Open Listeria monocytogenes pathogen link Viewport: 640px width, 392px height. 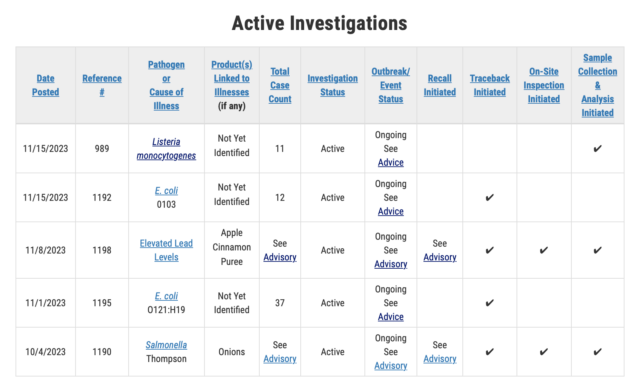click(x=166, y=149)
